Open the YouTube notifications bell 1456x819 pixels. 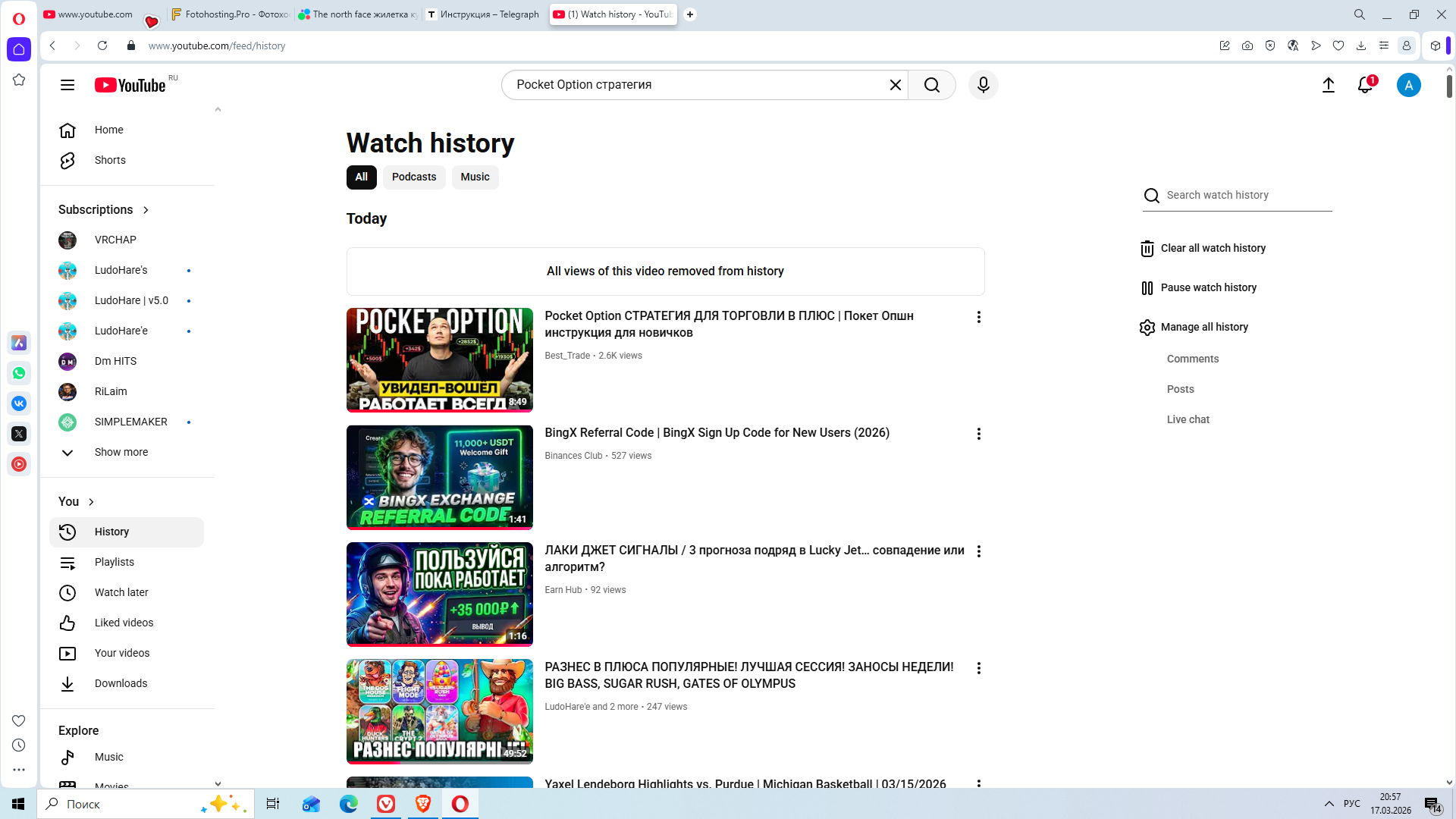pos(1365,85)
